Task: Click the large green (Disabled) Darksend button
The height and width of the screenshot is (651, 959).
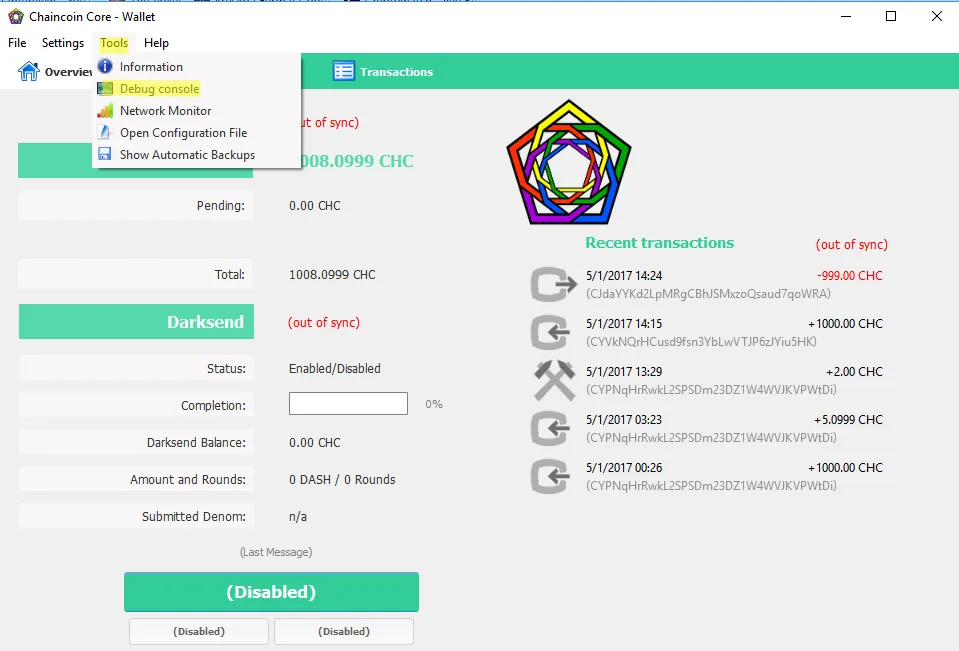Action: click(x=272, y=592)
